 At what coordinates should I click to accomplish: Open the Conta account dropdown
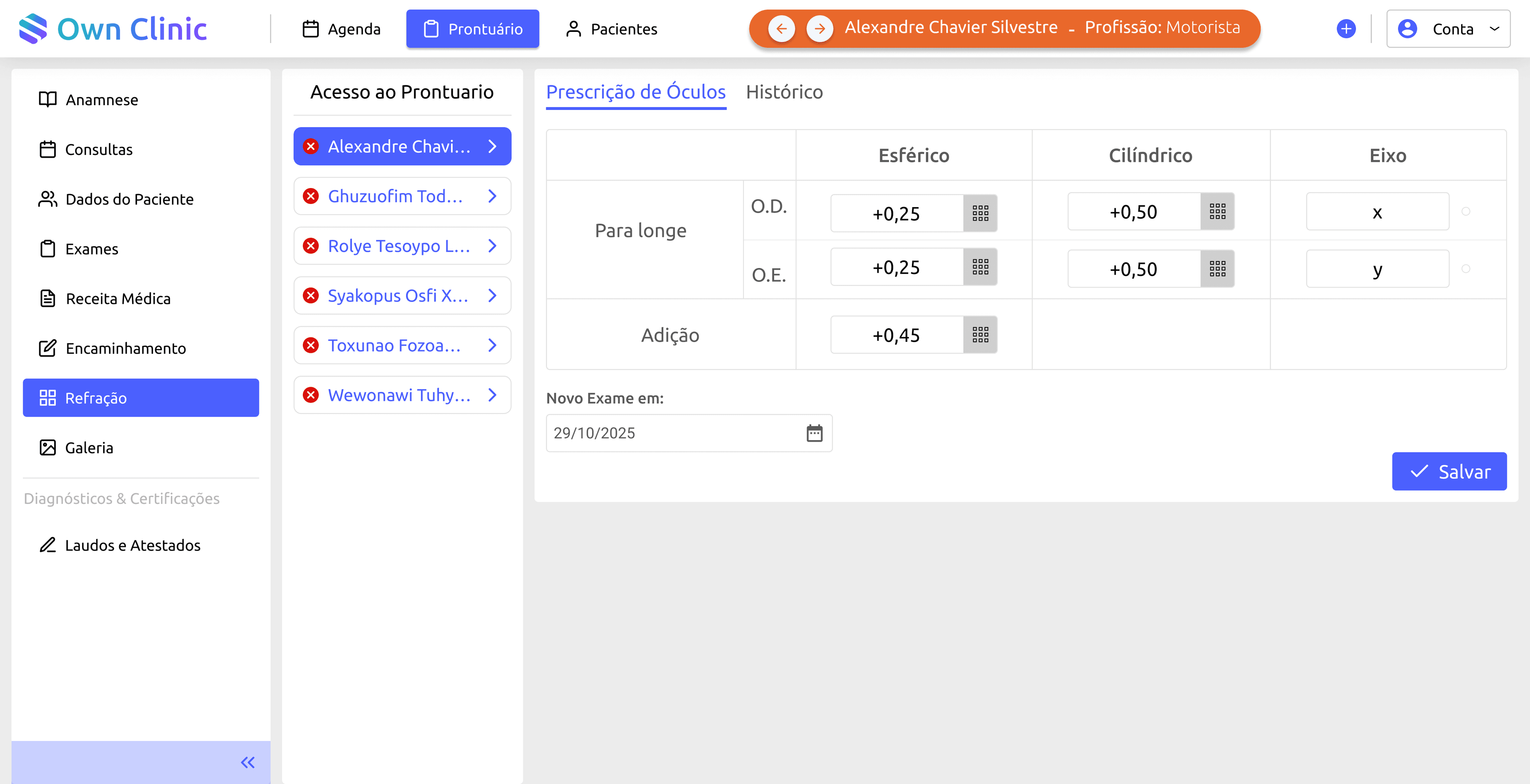1448,29
